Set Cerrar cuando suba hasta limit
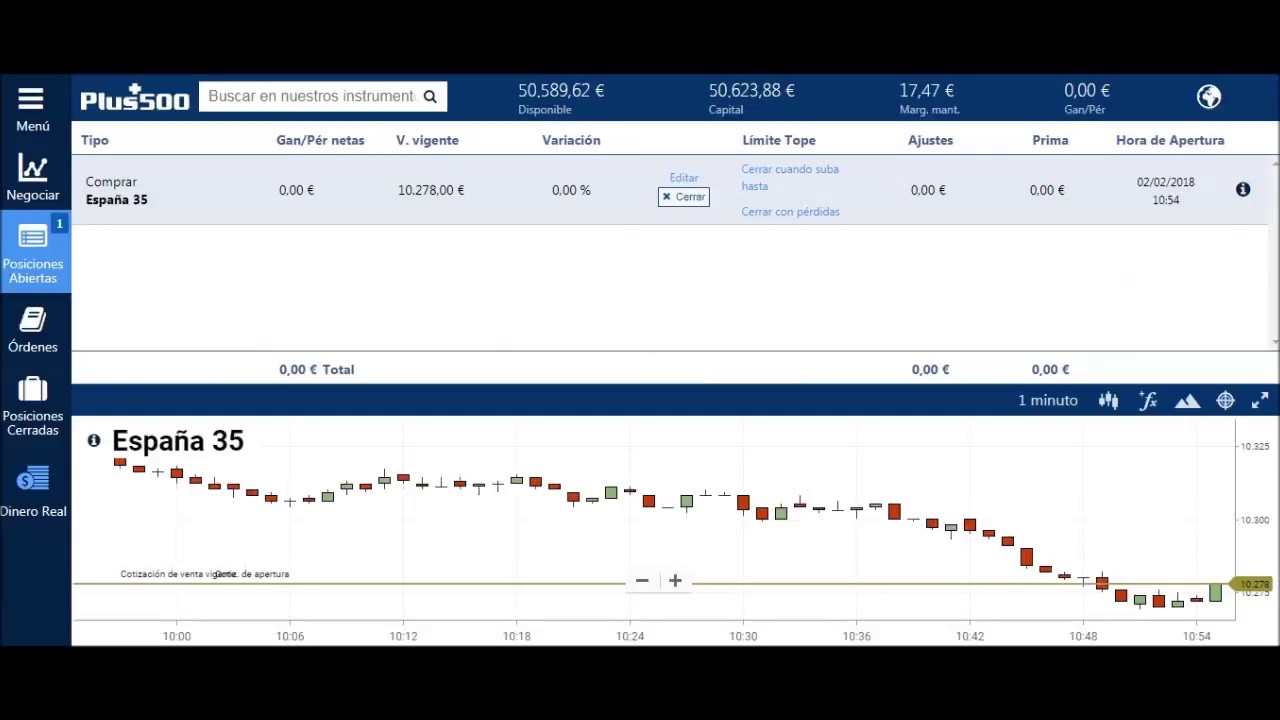The width and height of the screenshot is (1280, 720). point(790,177)
